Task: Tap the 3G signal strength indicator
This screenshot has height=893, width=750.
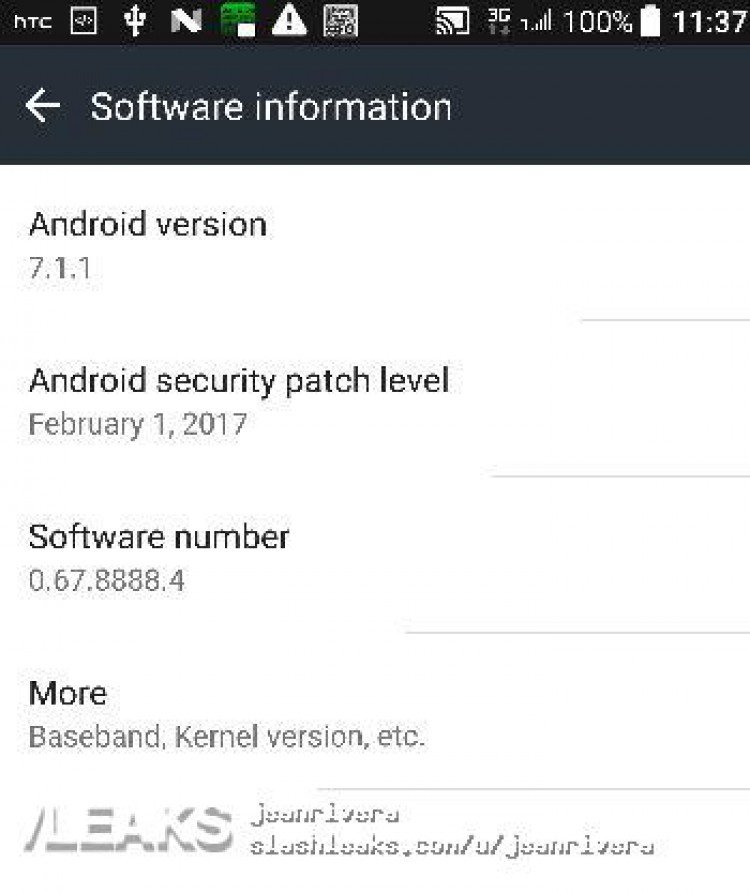Action: point(520,21)
